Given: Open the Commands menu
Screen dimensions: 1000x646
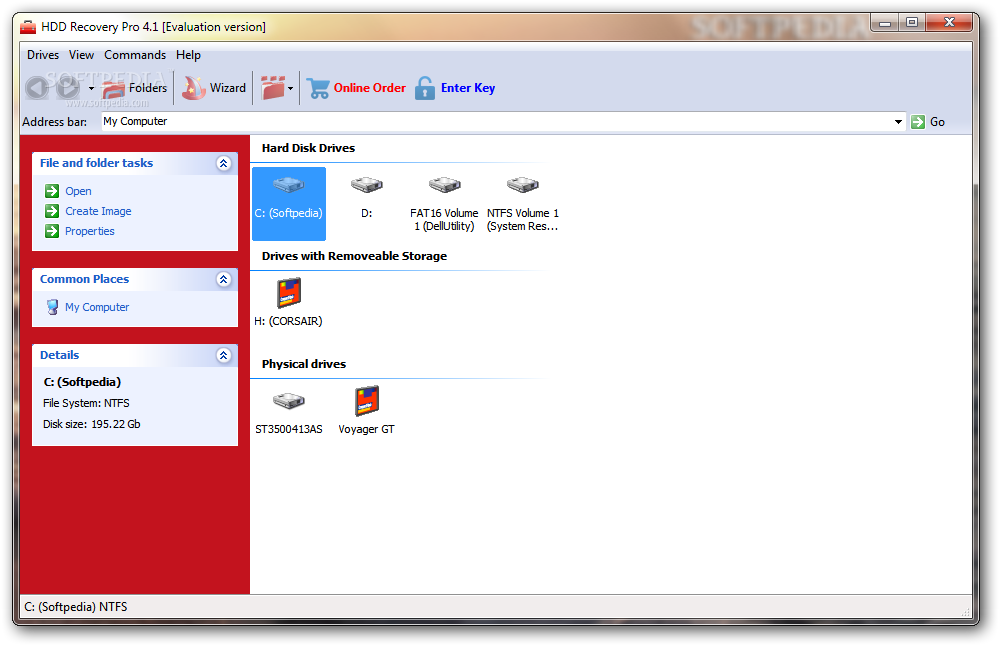Looking at the screenshot, I should pyautogui.click(x=135, y=55).
